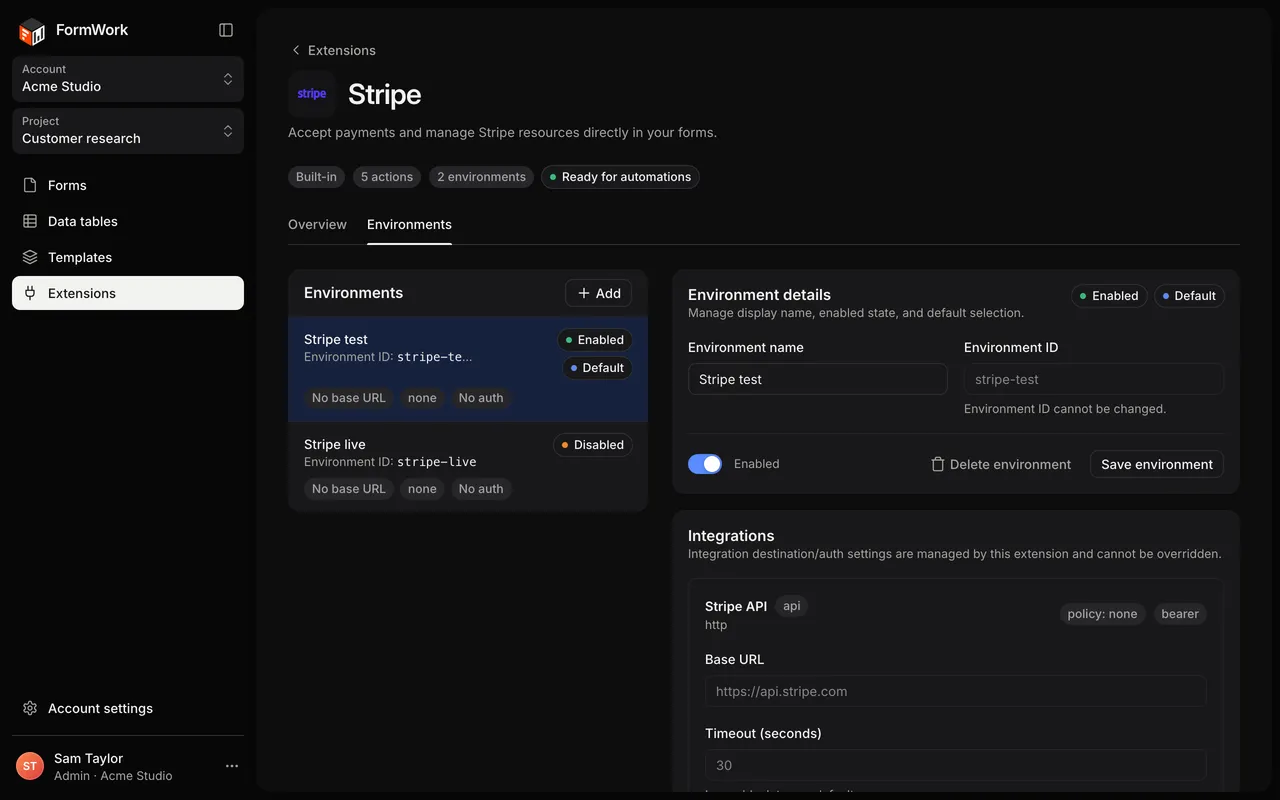Click the Base URL input field
Viewport: 1280px width, 800px height.
tap(955, 691)
